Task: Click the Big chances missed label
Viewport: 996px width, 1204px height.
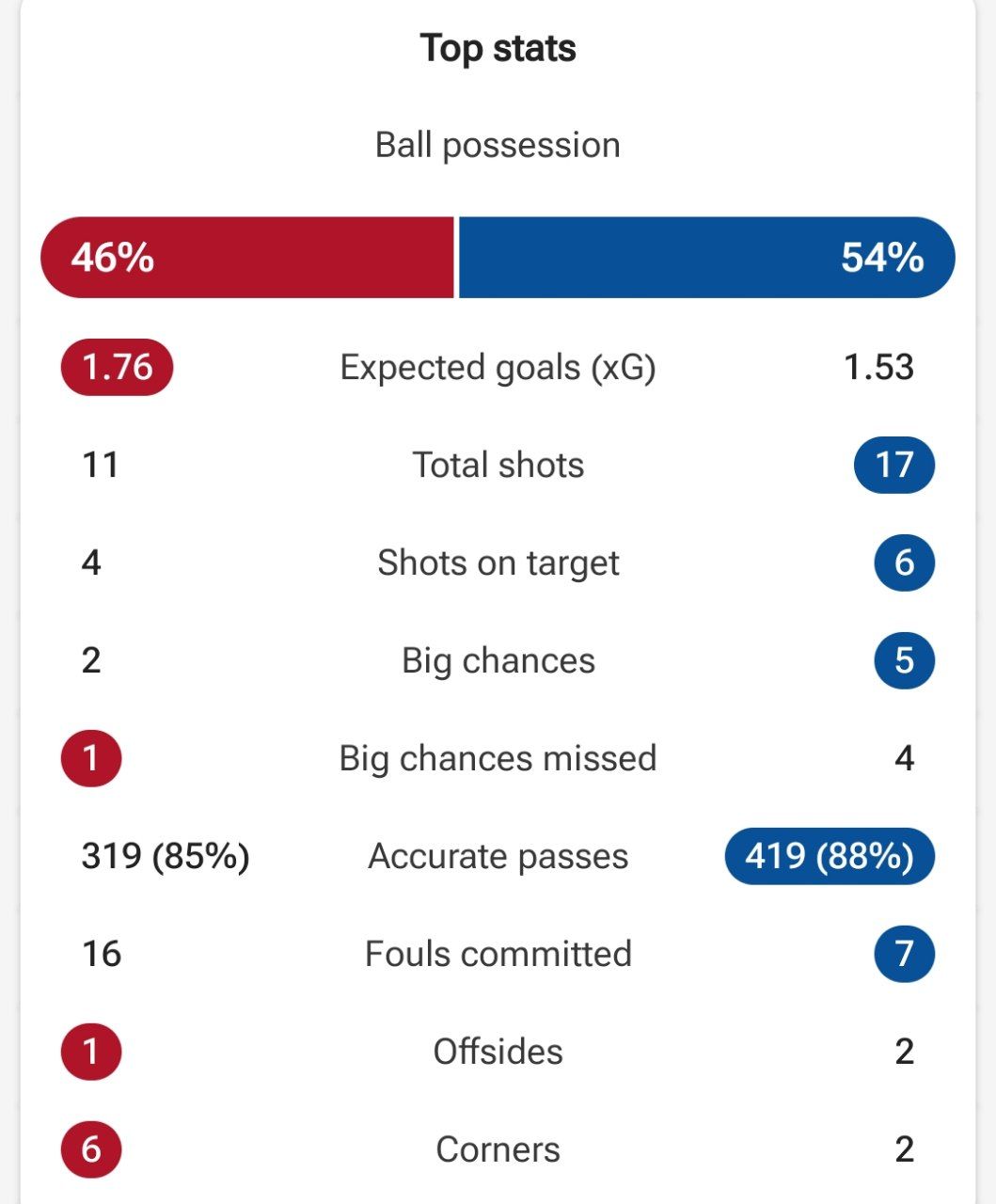Action: [498, 758]
